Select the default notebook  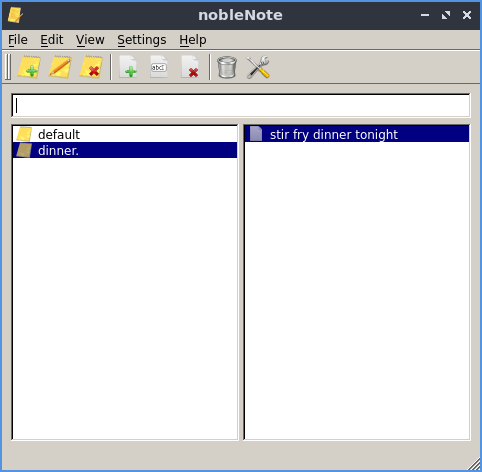[x=125, y=134]
